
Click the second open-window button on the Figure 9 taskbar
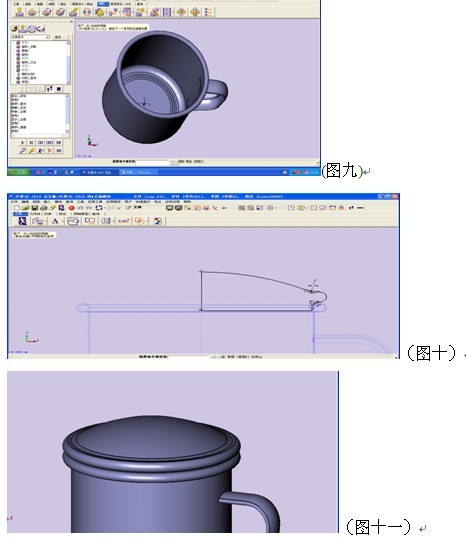point(138,172)
